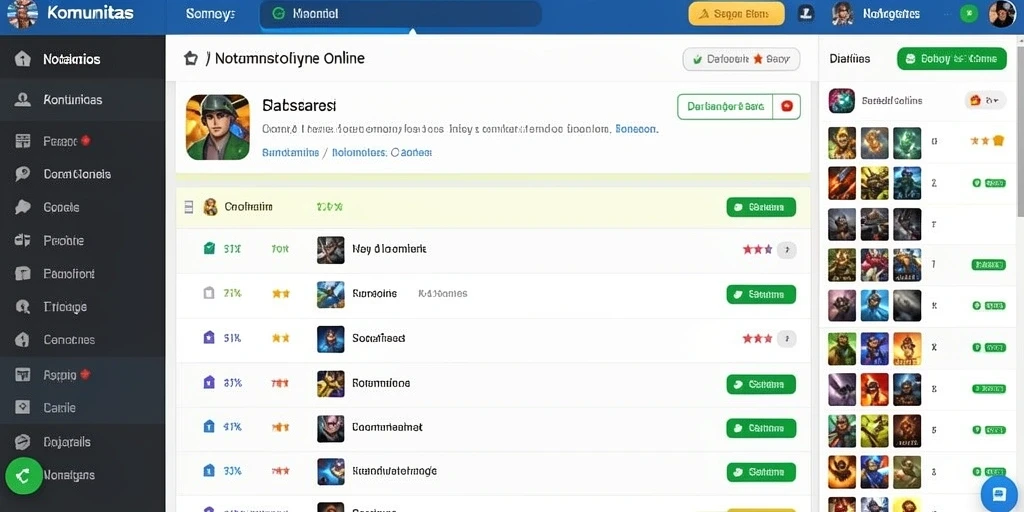Click the green Bobey button in right panel

tap(952, 59)
